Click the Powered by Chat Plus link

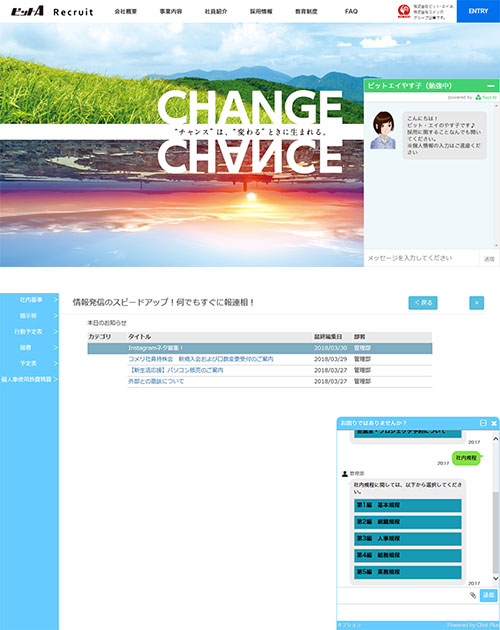coord(472,625)
